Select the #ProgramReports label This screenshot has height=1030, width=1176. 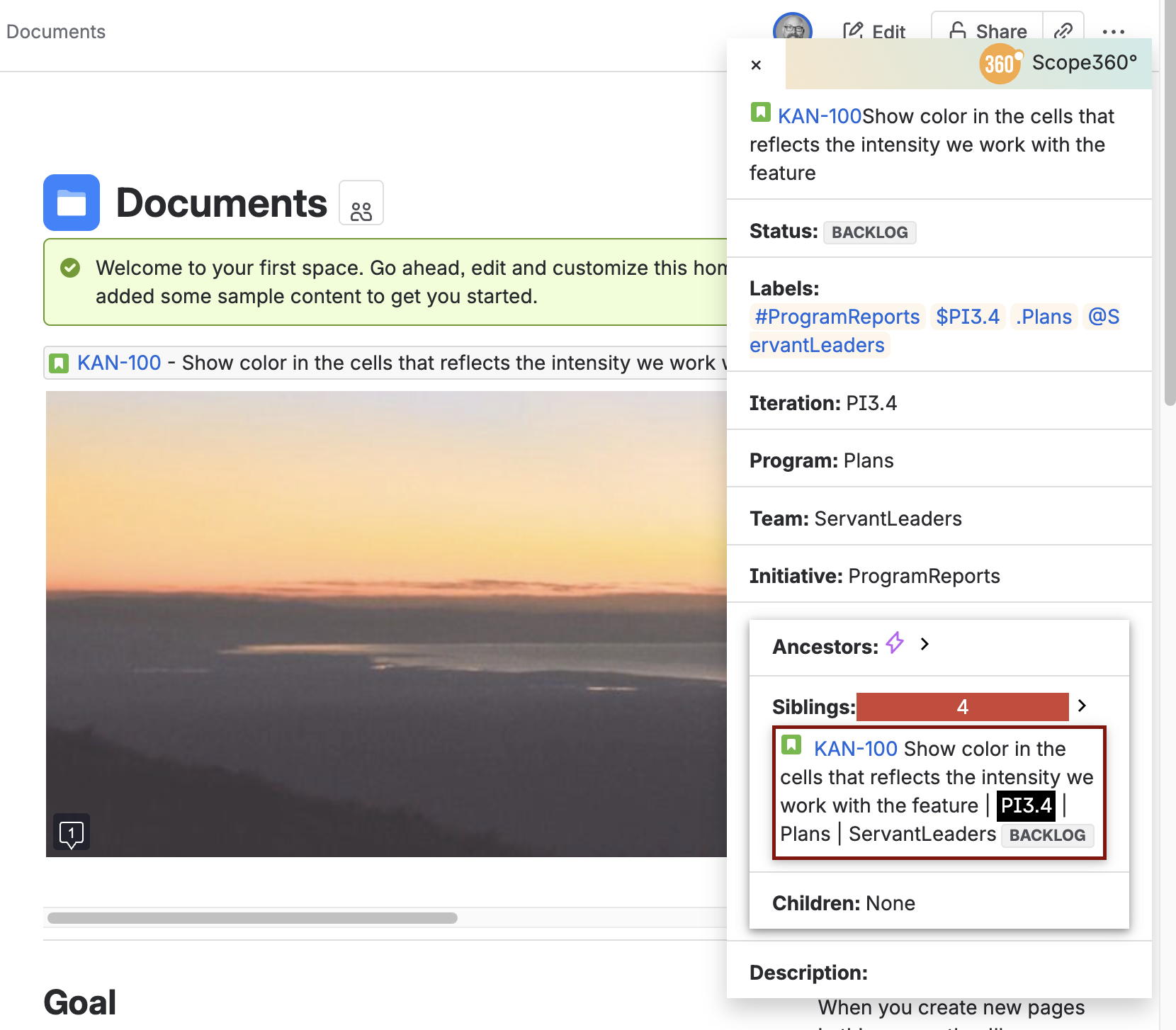[x=837, y=317]
